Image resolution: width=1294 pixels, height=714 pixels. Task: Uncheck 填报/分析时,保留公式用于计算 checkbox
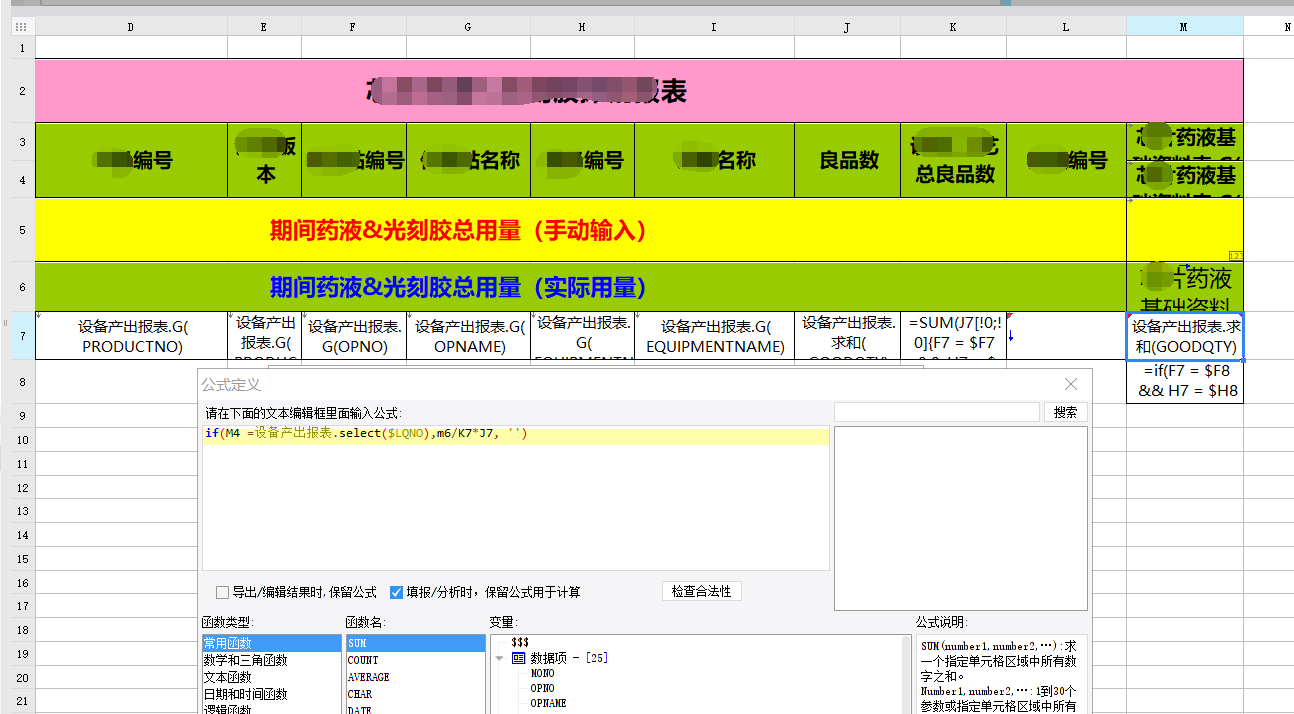[x=396, y=592]
